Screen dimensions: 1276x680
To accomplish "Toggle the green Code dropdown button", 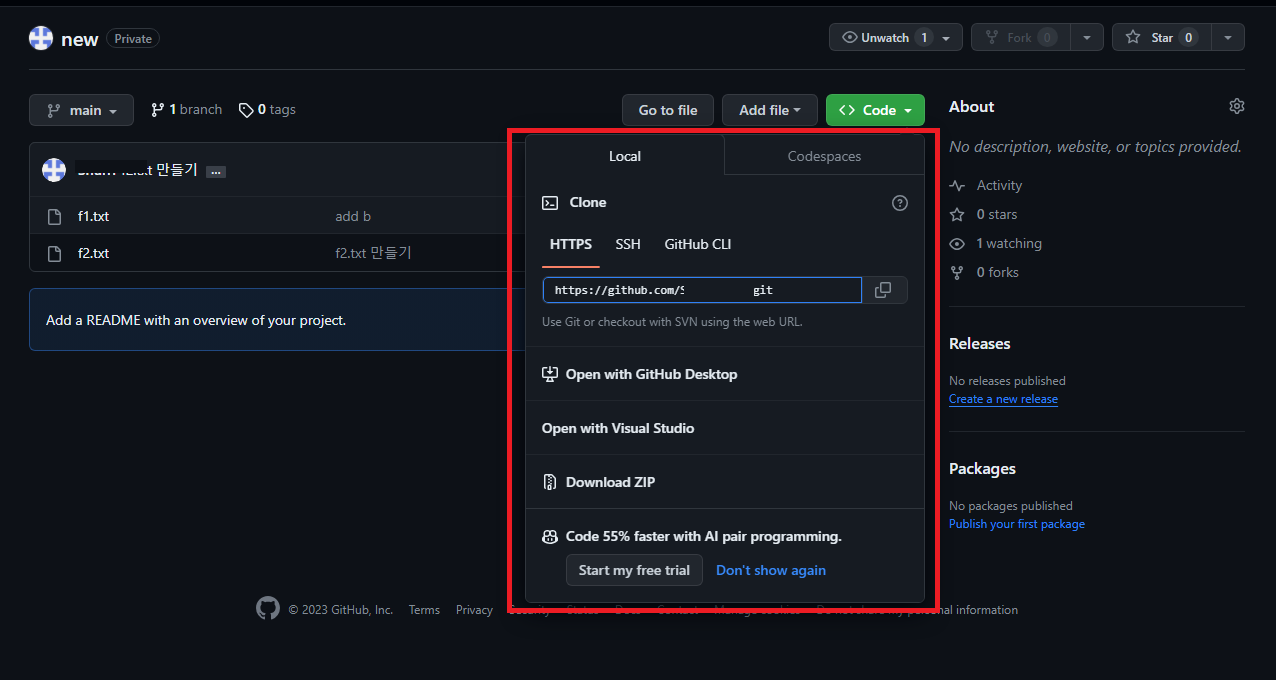I will coord(875,110).
